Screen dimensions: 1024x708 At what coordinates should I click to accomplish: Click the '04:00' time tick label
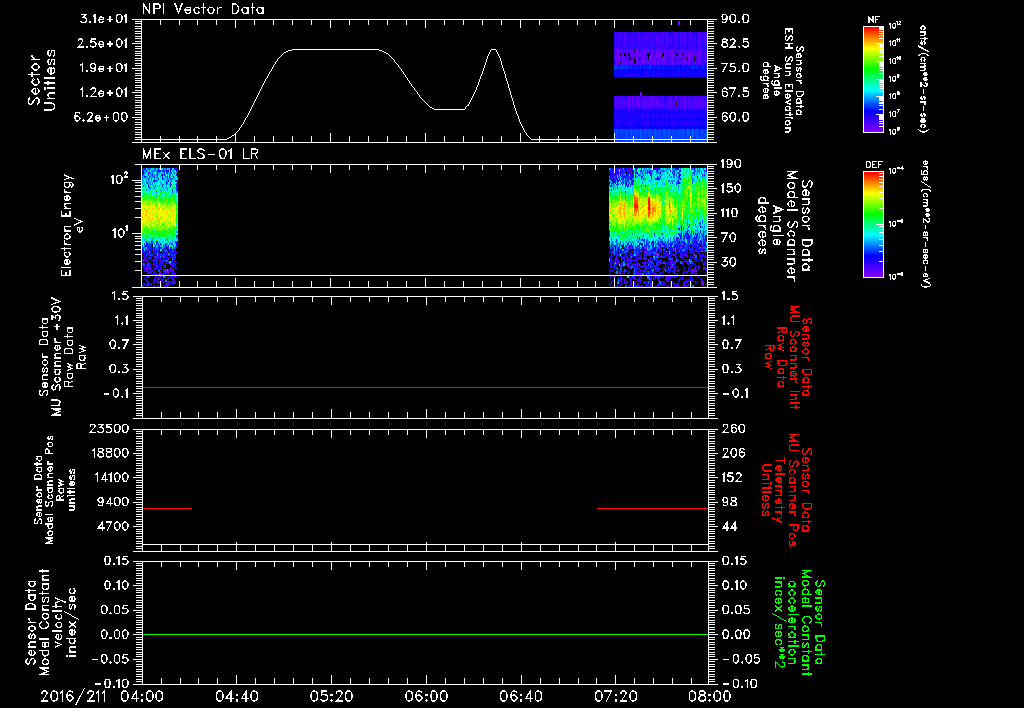click(142, 696)
